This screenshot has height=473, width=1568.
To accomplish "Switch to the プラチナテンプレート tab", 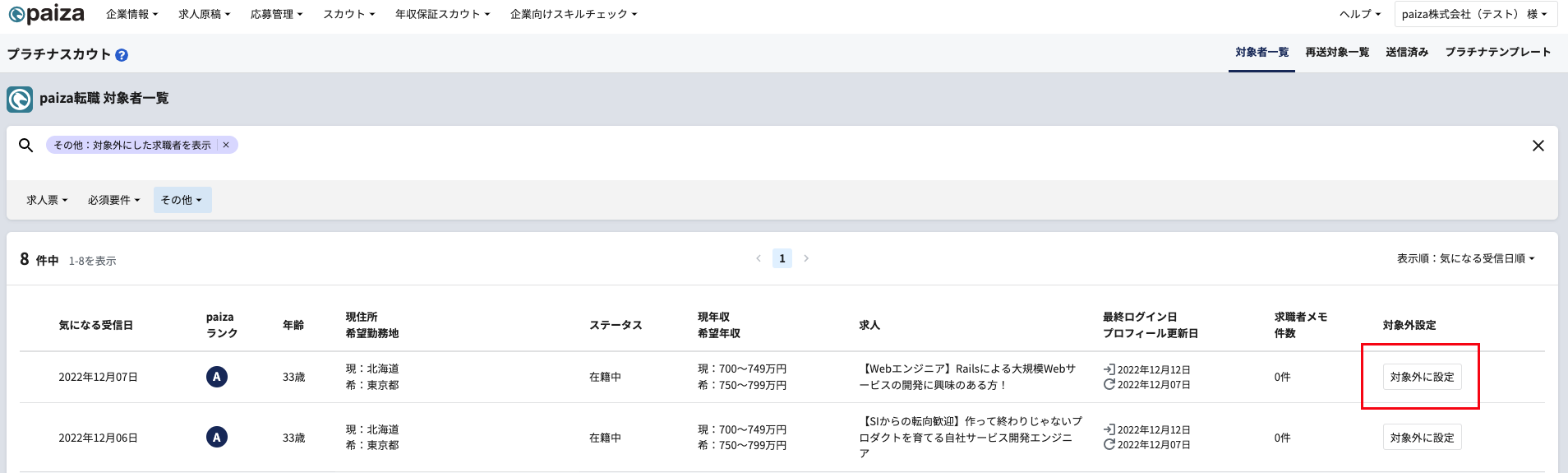I will coord(1498,53).
